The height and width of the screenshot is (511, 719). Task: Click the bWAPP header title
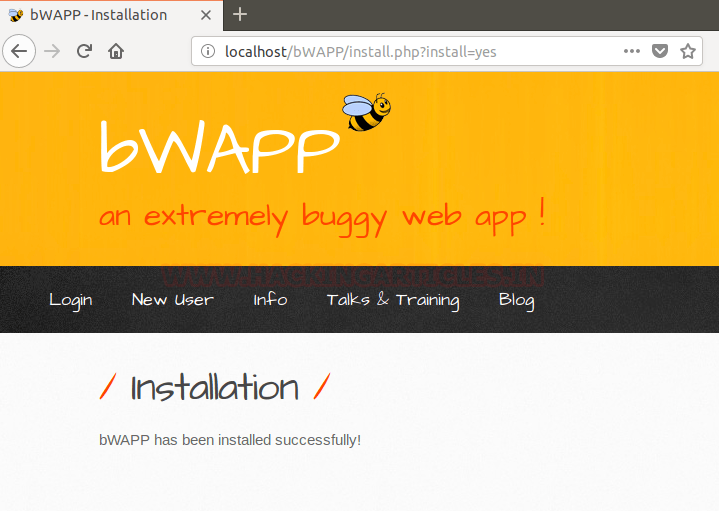tap(219, 150)
